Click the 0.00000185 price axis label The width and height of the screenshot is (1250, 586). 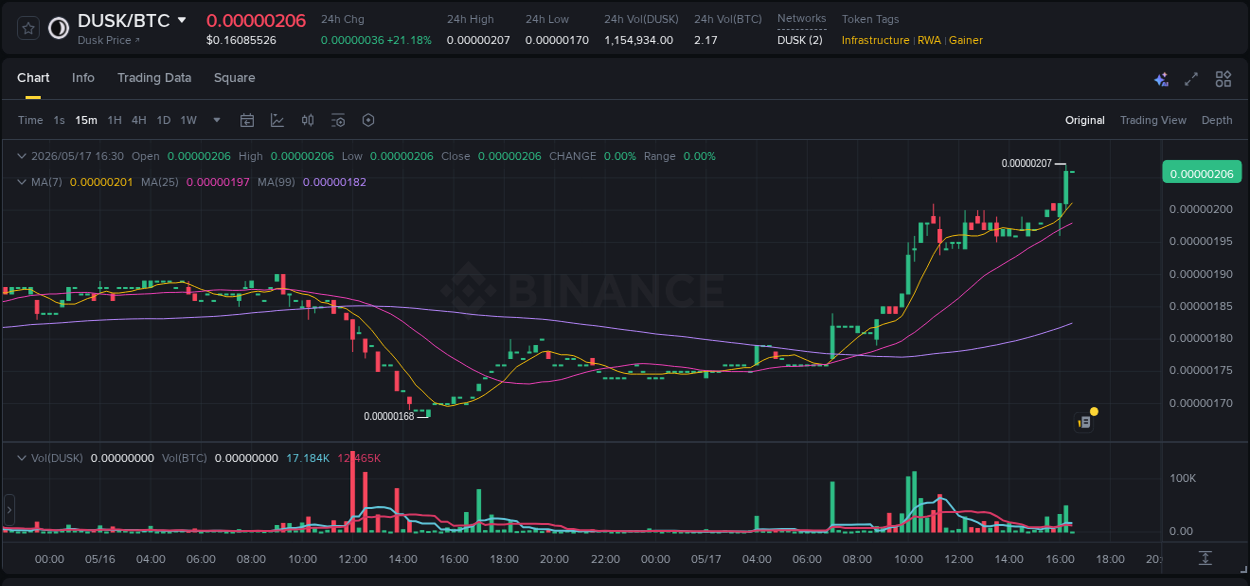(1201, 306)
